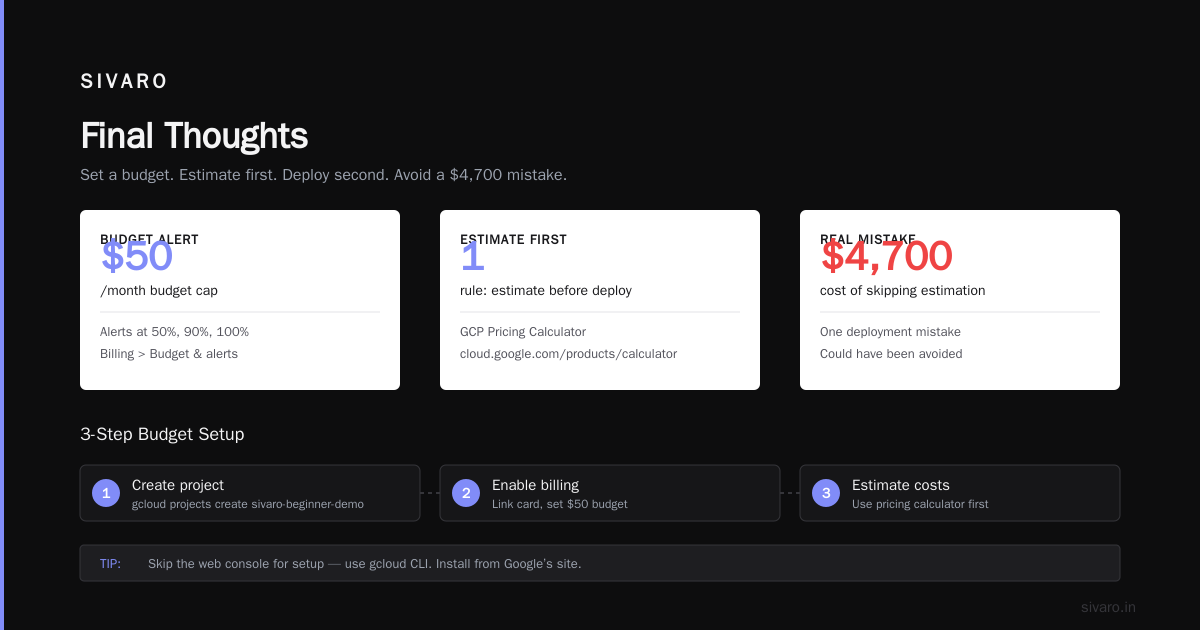The height and width of the screenshot is (630, 1200).
Task: Select the Estimate costs step
Action: (960, 493)
